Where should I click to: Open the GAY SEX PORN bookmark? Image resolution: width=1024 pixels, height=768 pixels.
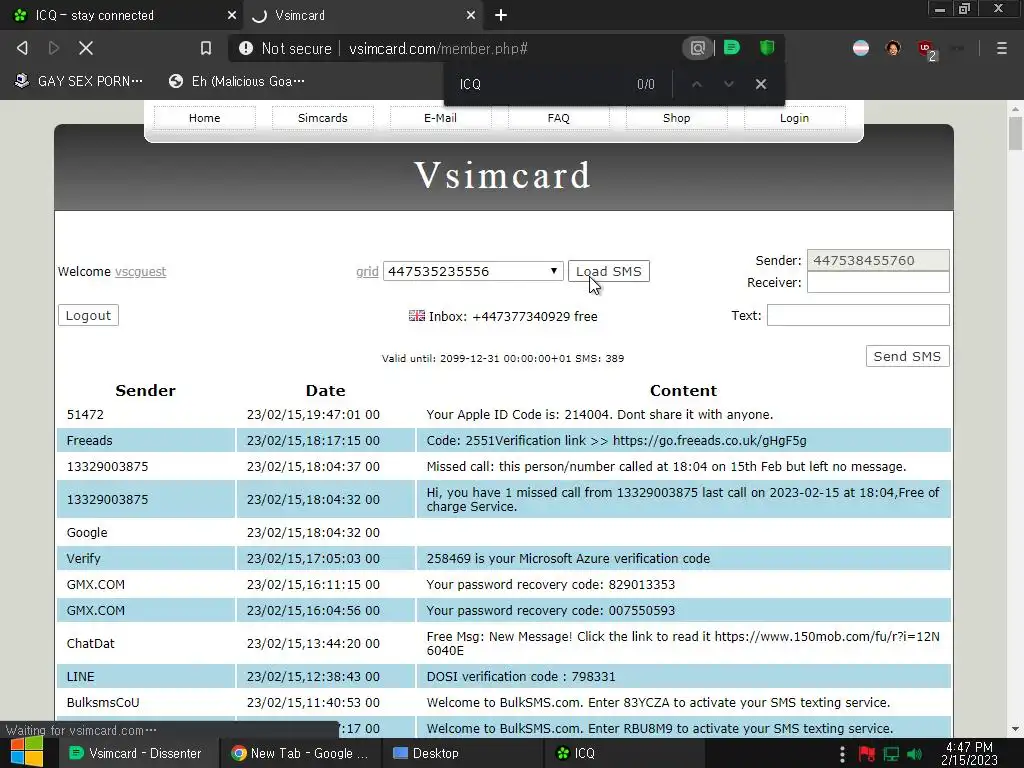pos(80,81)
